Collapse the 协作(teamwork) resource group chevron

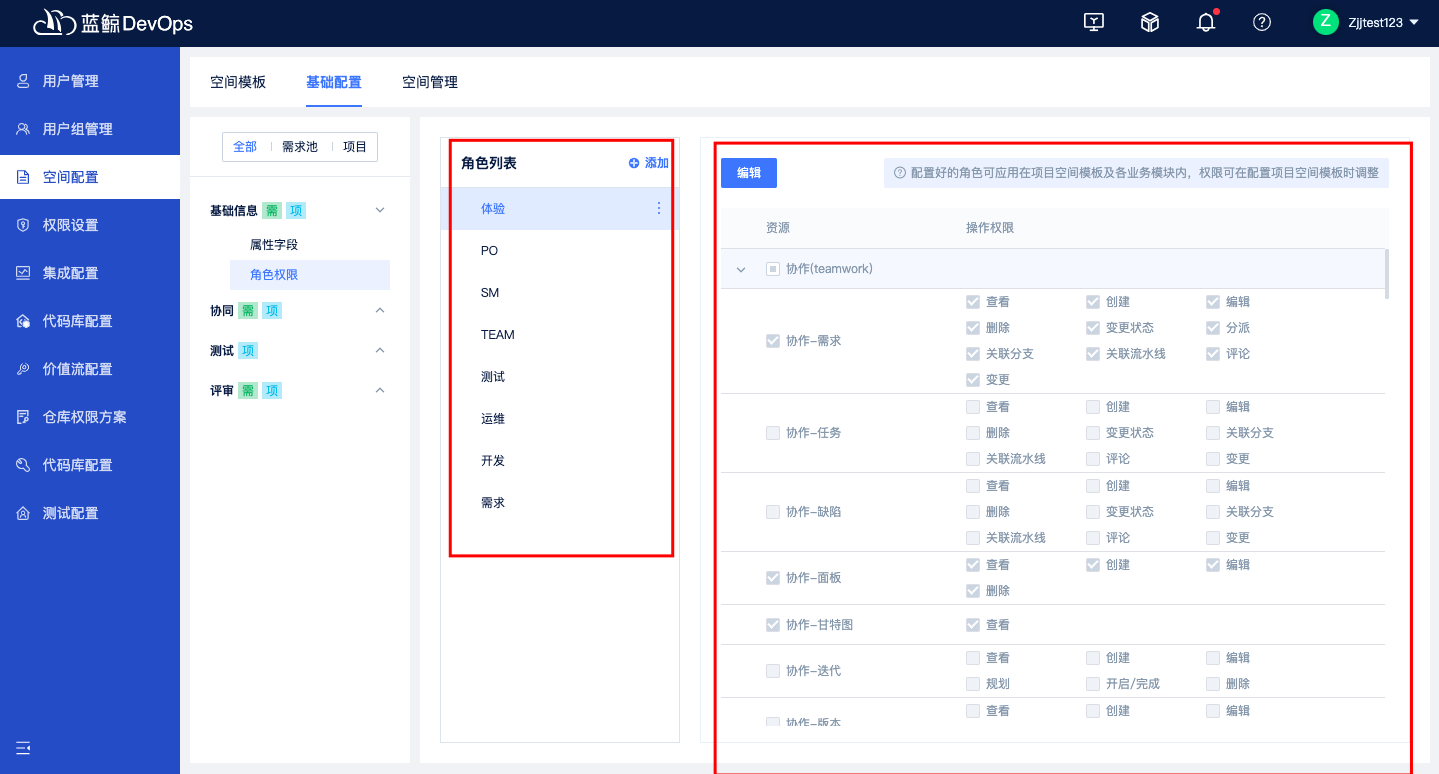[741, 270]
